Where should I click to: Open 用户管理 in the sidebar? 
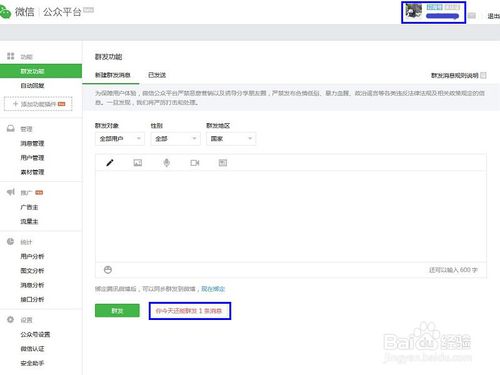point(32,158)
